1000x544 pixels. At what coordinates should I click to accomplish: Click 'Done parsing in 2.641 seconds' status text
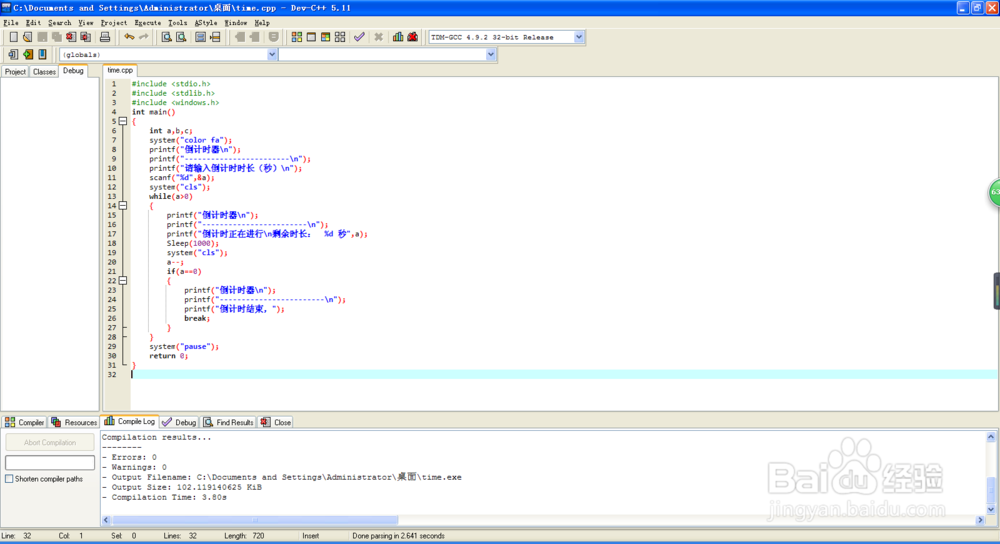click(399, 536)
